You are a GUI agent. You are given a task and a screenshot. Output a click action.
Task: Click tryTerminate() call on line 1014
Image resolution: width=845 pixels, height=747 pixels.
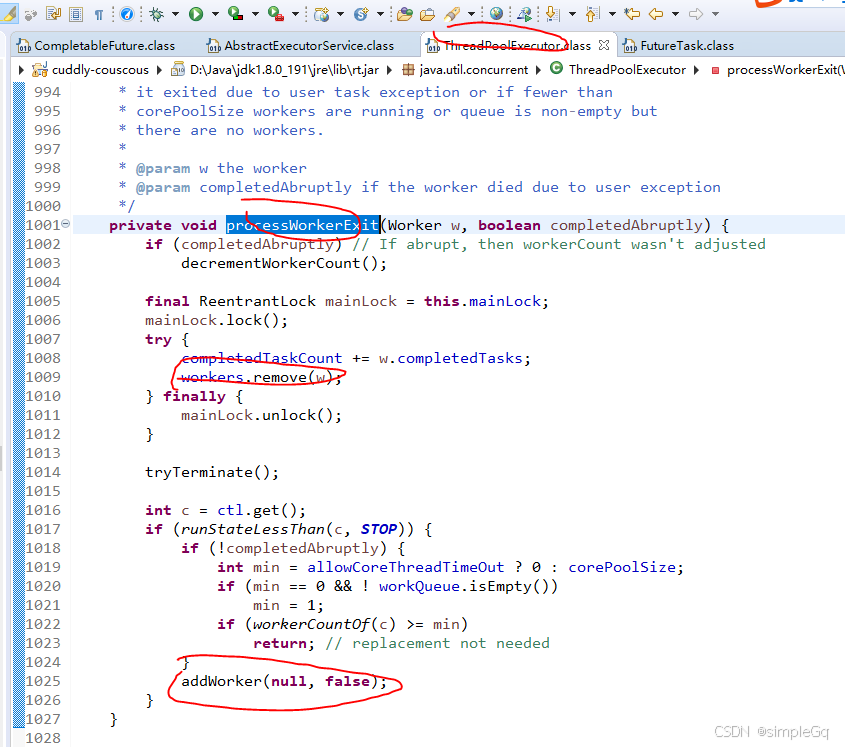[212, 473]
